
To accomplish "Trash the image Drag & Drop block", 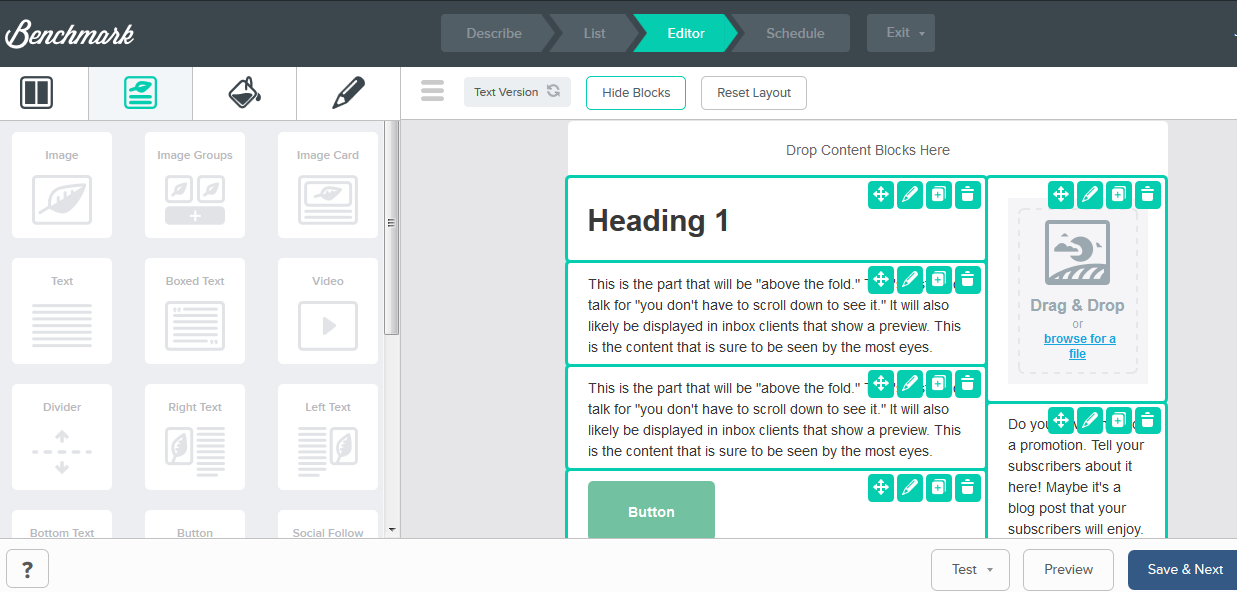I will [x=1148, y=195].
